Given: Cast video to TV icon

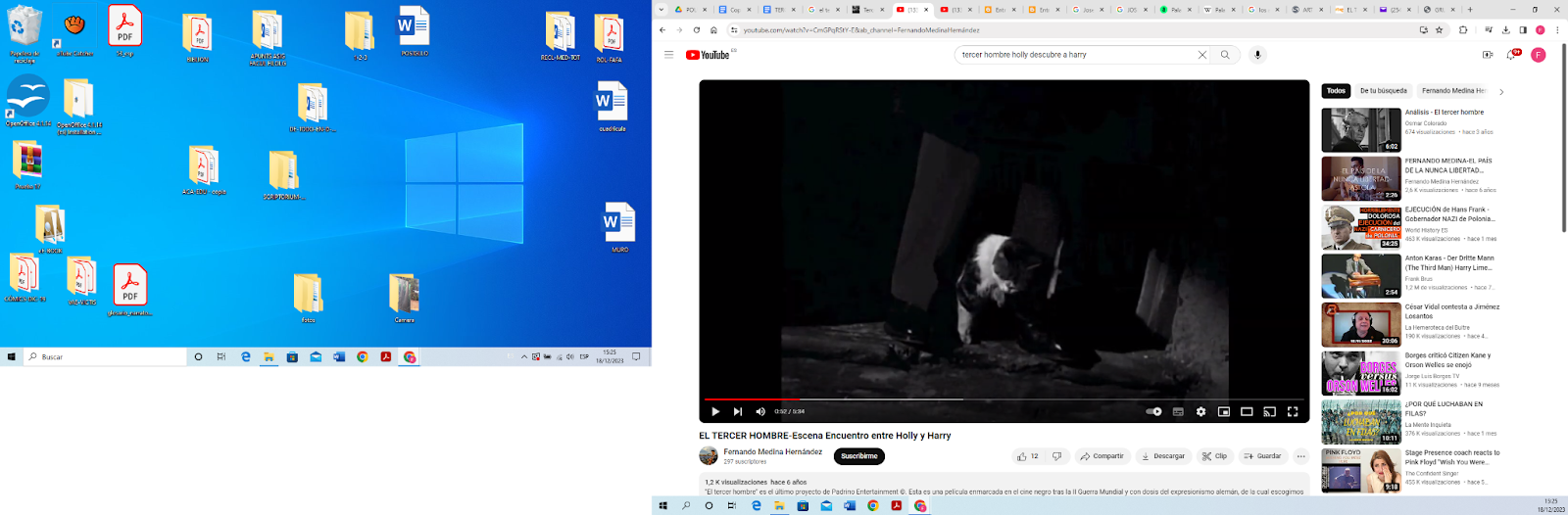Looking at the screenshot, I should [x=1269, y=411].
